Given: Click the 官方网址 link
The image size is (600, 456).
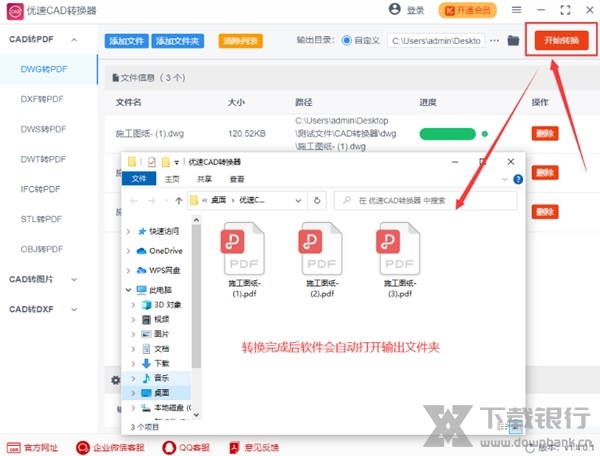Looking at the screenshot, I should tap(33, 447).
